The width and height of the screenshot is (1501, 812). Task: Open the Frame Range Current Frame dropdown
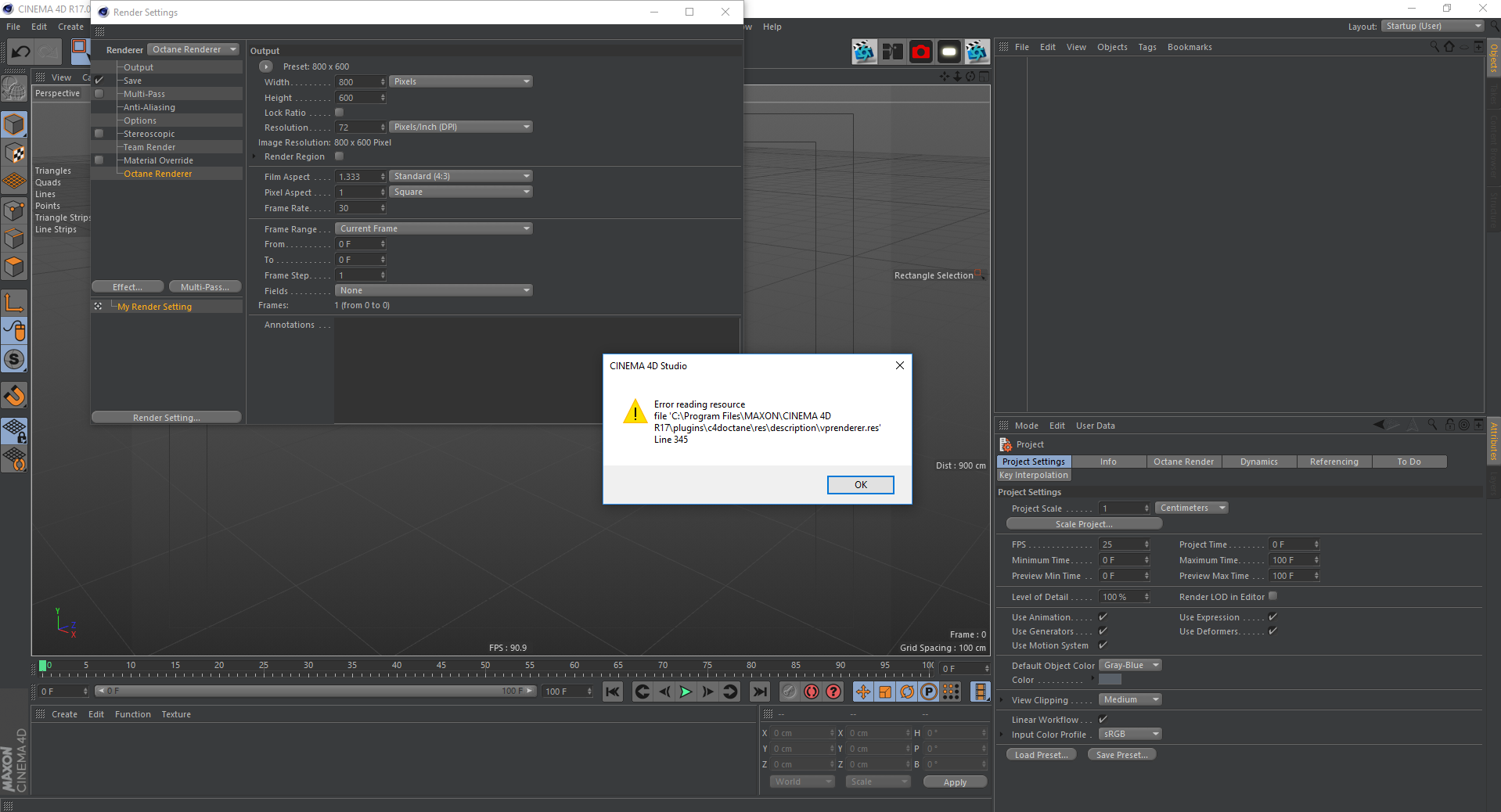pyautogui.click(x=434, y=228)
